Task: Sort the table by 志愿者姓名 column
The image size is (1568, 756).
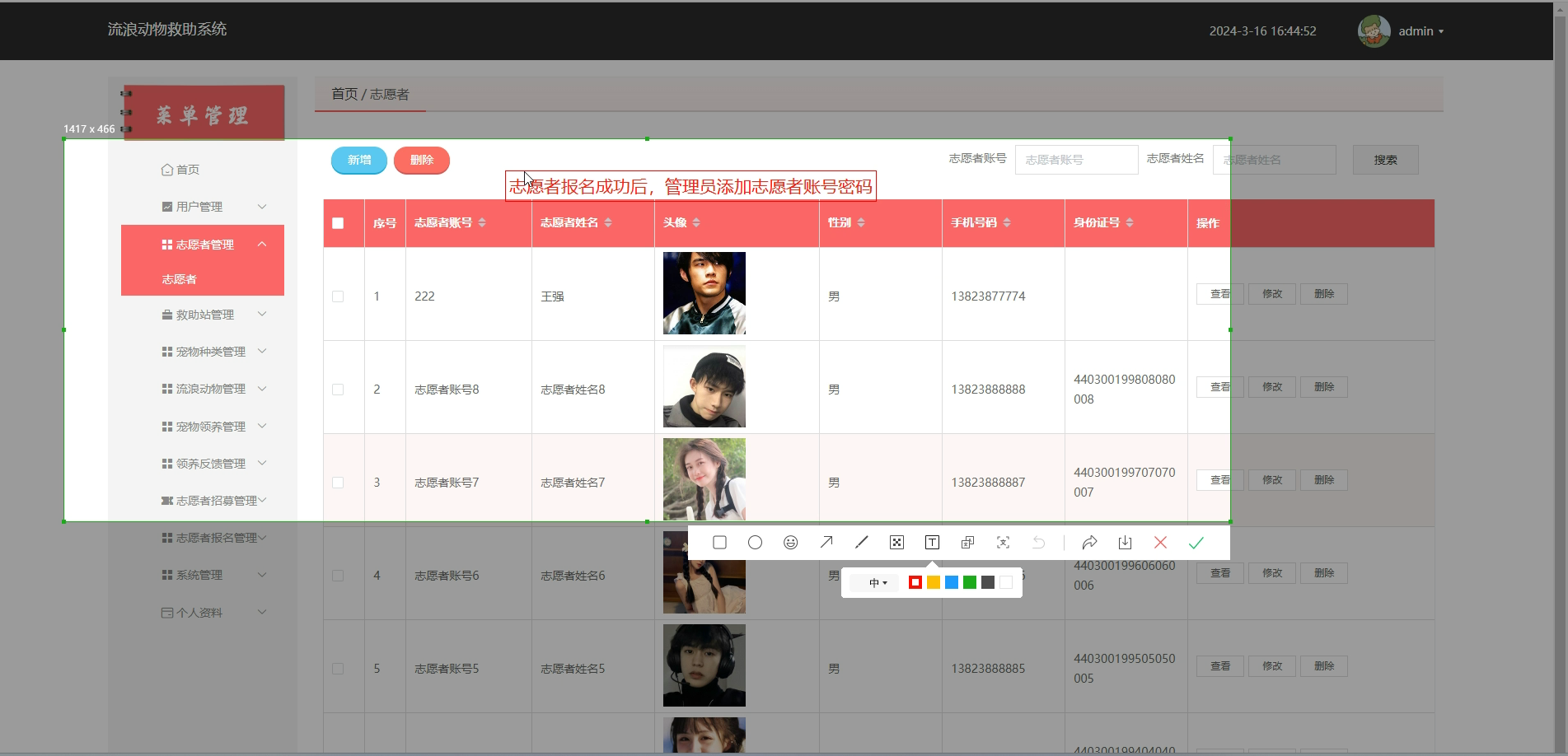Action: [x=608, y=222]
